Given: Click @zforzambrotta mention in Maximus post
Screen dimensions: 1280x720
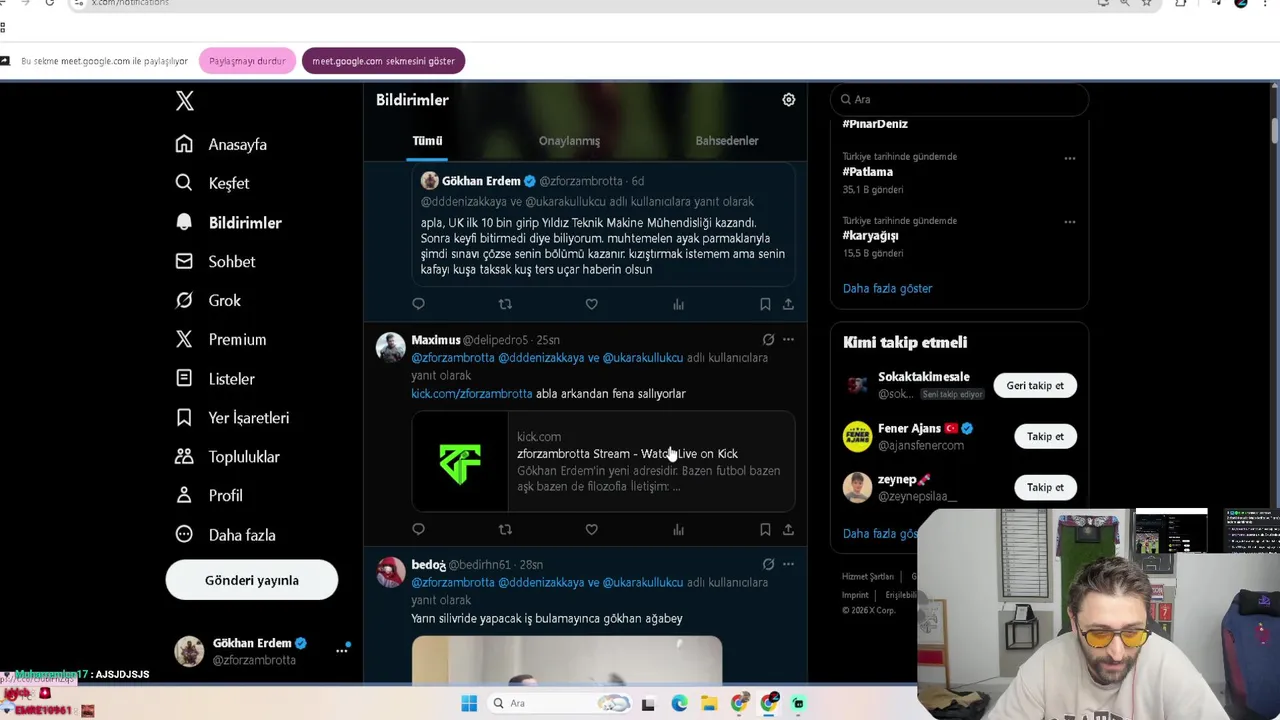Looking at the screenshot, I should pyautogui.click(x=453, y=358).
